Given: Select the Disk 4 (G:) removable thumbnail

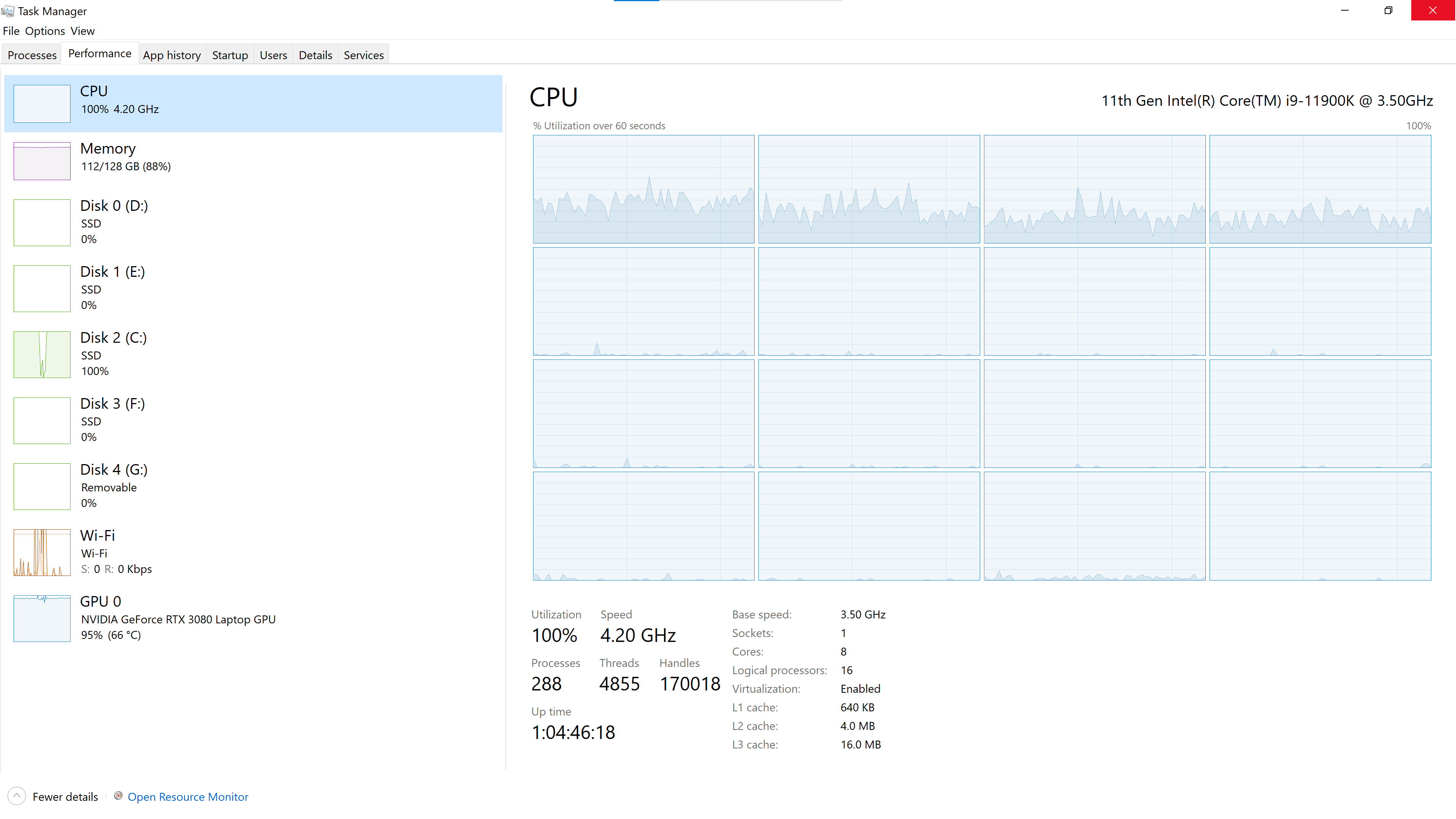Looking at the screenshot, I should (x=42, y=486).
